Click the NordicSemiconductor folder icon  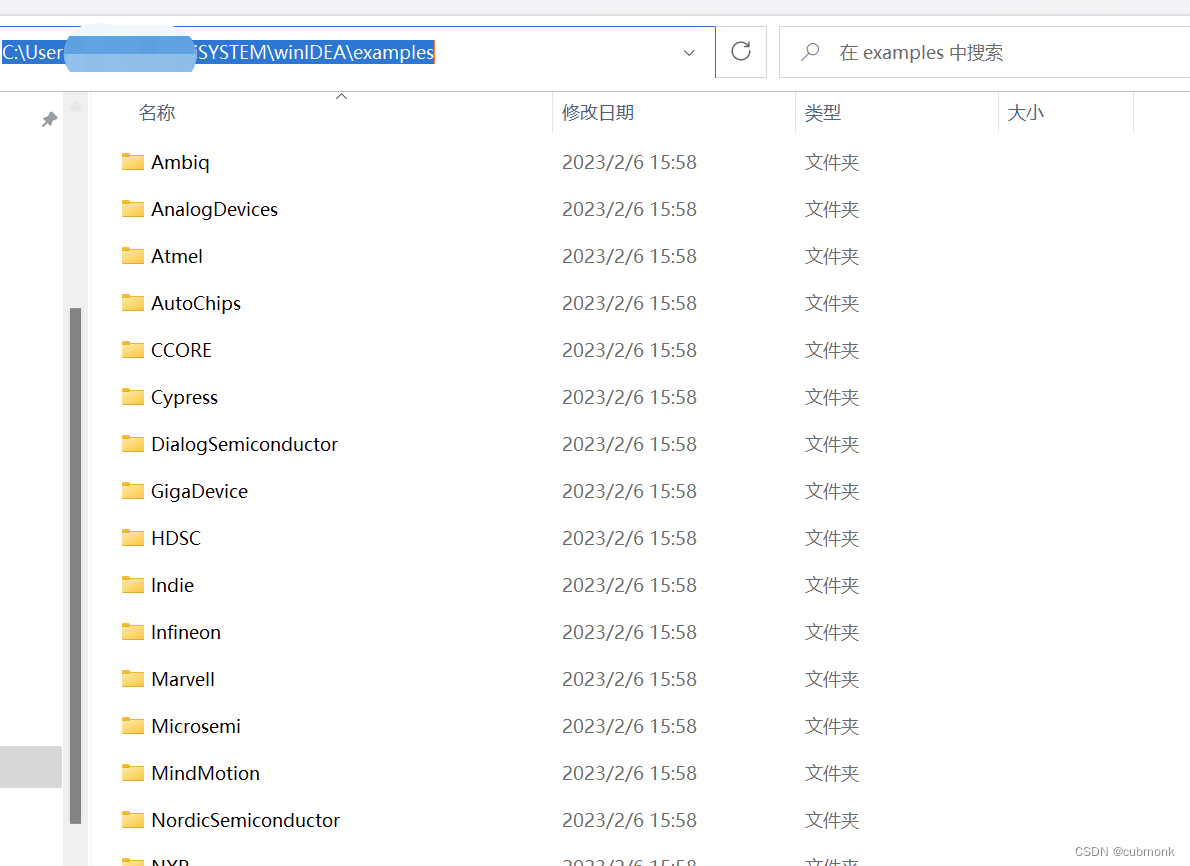(x=133, y=820)
